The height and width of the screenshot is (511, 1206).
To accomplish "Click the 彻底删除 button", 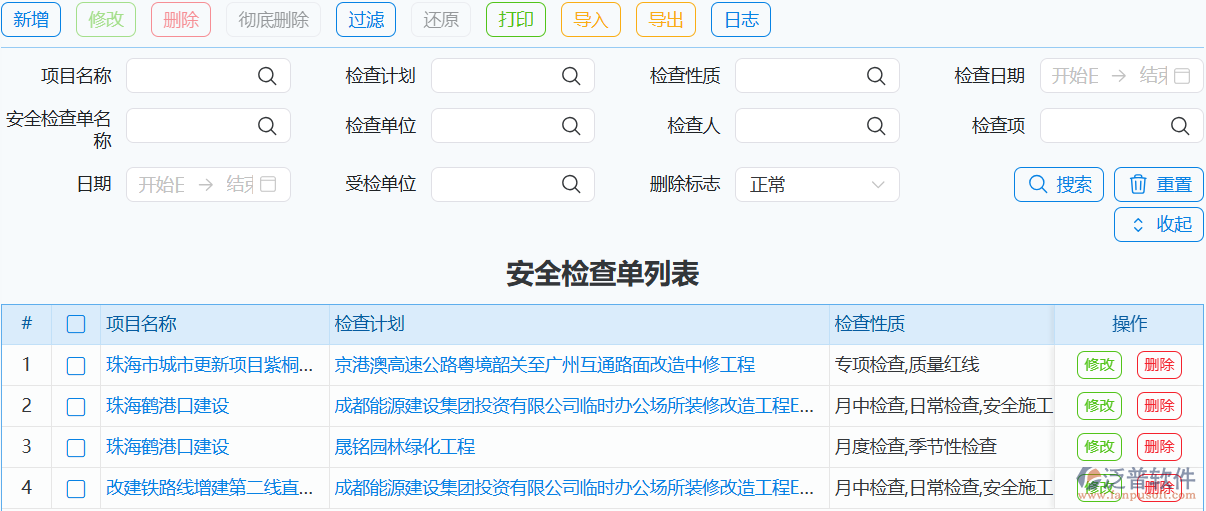I will (x=274, y=20).
